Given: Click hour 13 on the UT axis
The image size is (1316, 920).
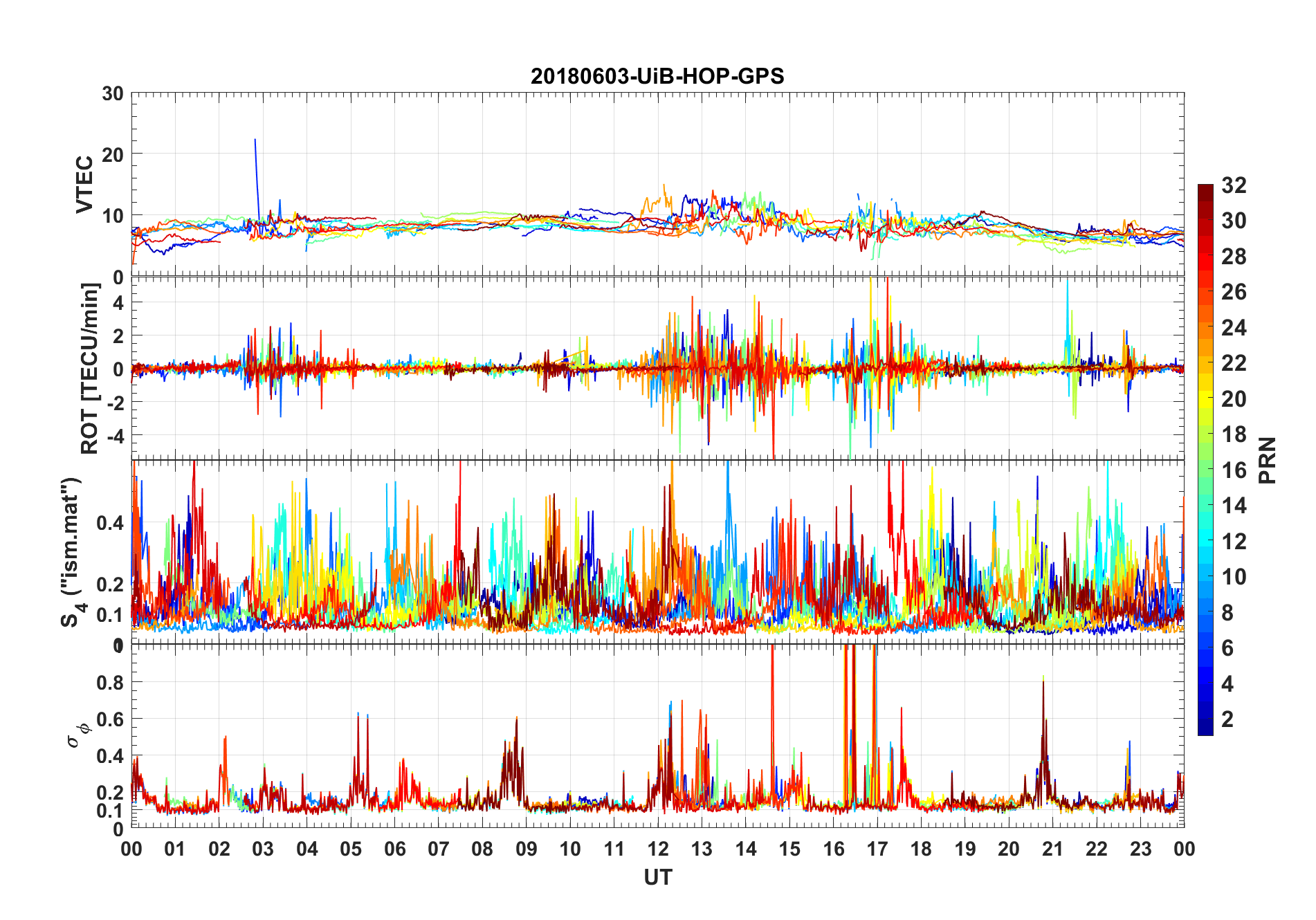Looking at the screenshot, I should coord(702,849).
